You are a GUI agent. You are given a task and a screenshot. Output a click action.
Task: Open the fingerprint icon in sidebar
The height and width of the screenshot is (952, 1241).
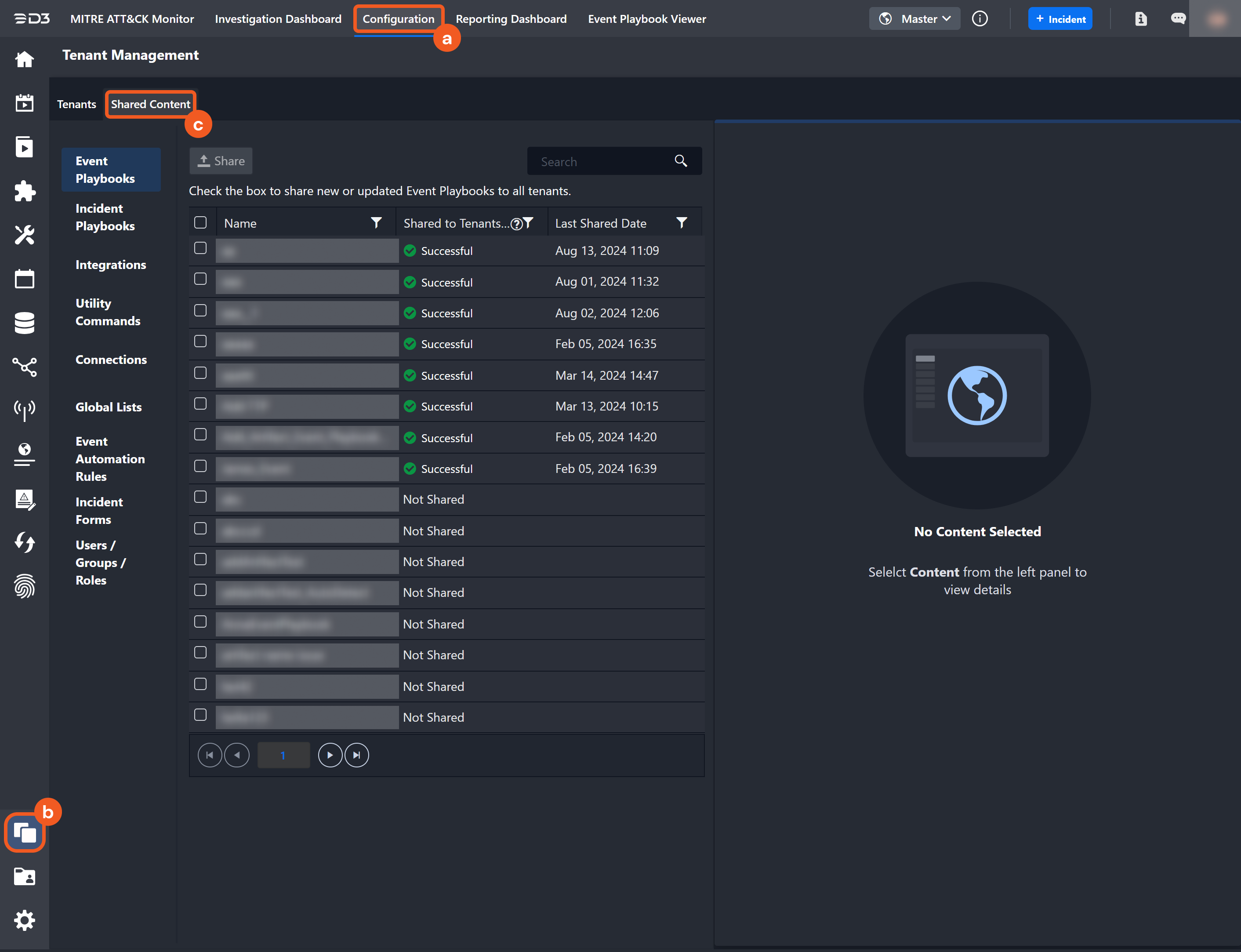tap(24, 586)
